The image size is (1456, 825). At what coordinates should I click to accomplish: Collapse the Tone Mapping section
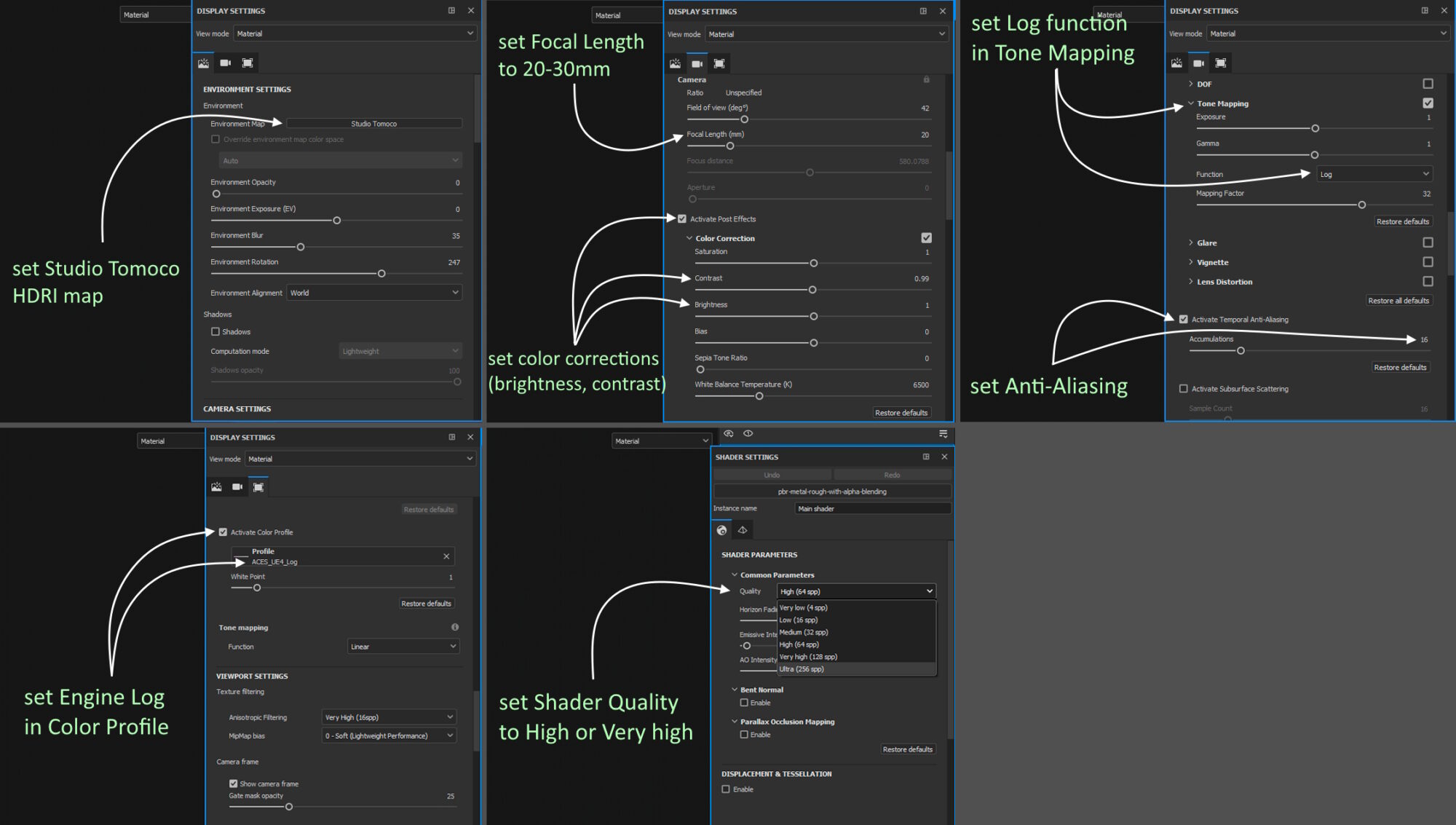click(1192, 103)
